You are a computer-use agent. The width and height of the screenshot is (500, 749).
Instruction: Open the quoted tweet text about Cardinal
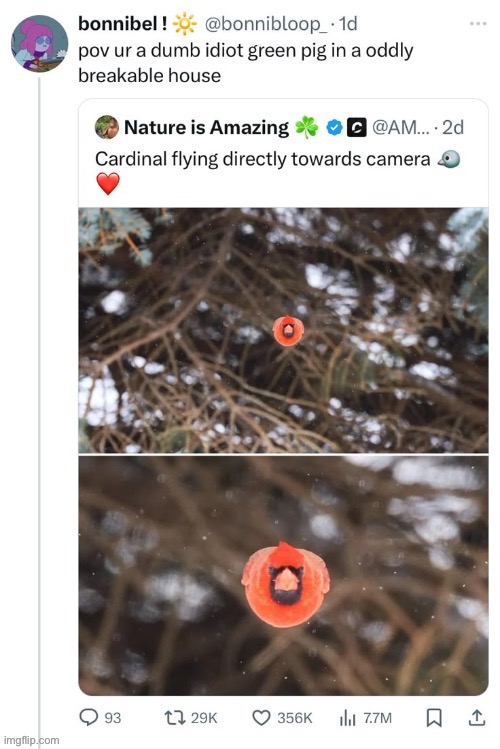(263, 159)
